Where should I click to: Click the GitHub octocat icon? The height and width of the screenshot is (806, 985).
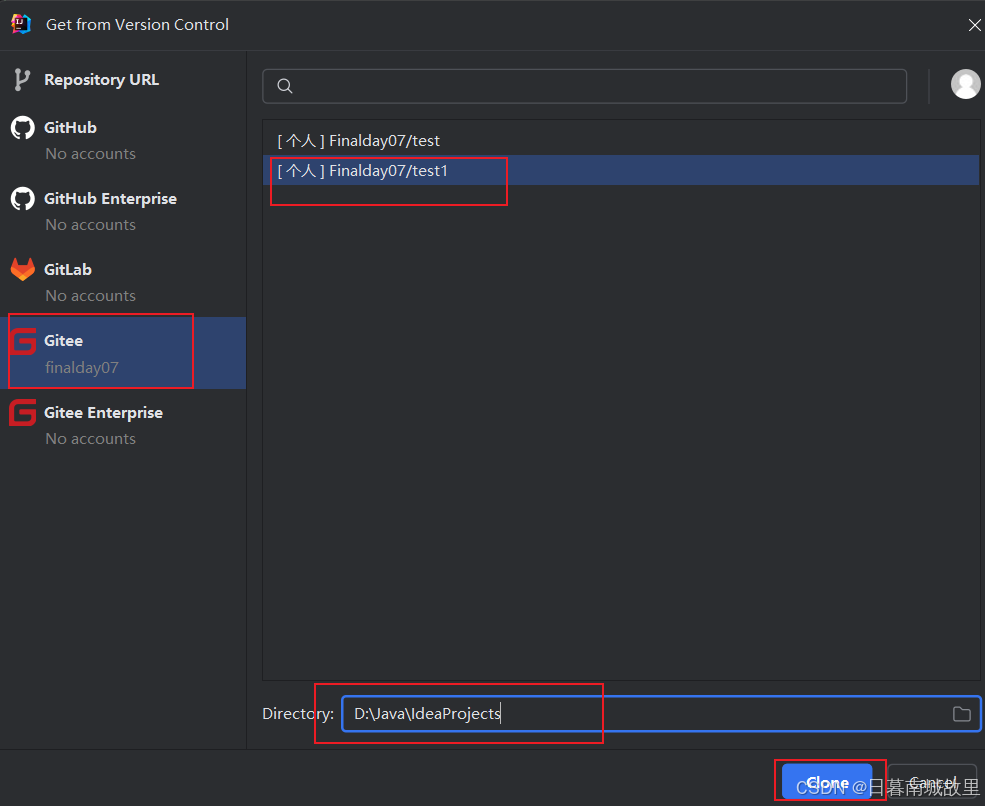pos(23,128)
